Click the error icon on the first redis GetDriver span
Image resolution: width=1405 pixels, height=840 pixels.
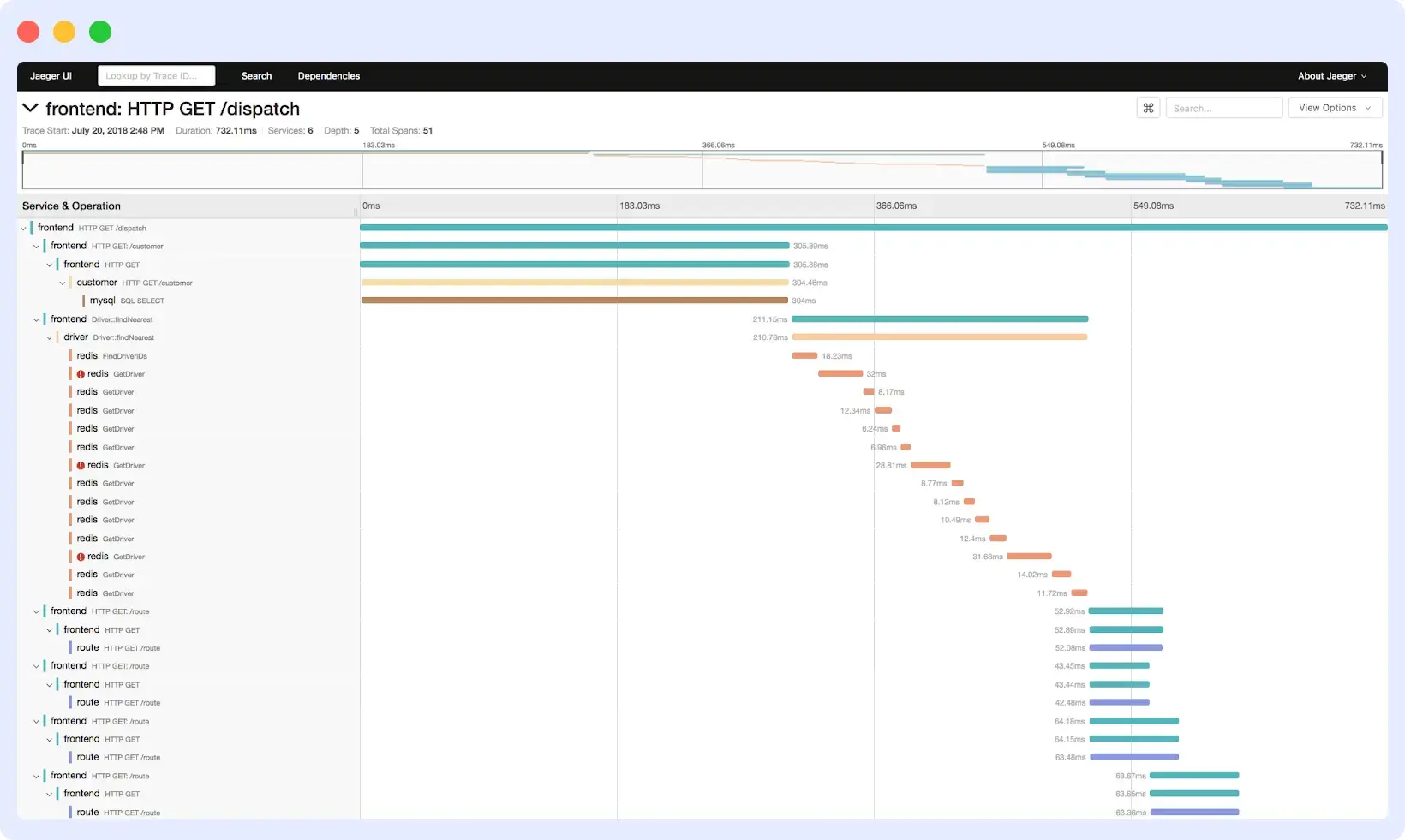(x=80, y=373)
